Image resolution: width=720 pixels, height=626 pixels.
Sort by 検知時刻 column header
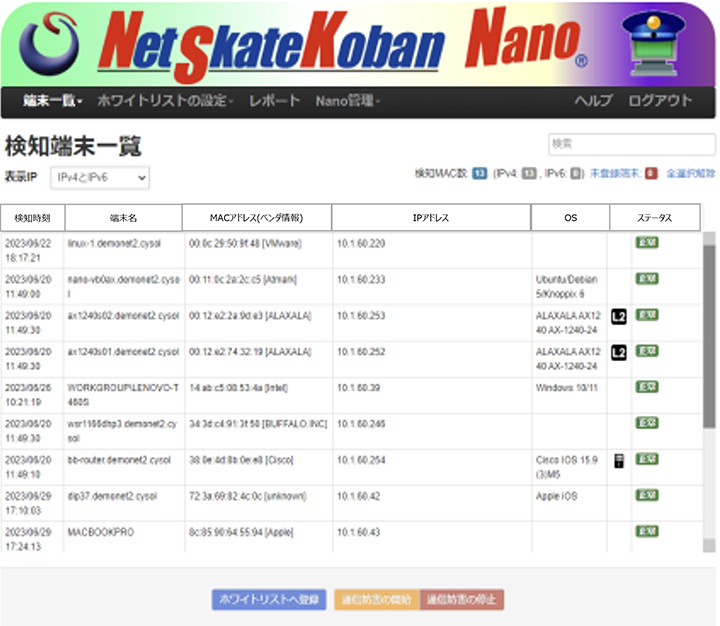pos(33,218)
